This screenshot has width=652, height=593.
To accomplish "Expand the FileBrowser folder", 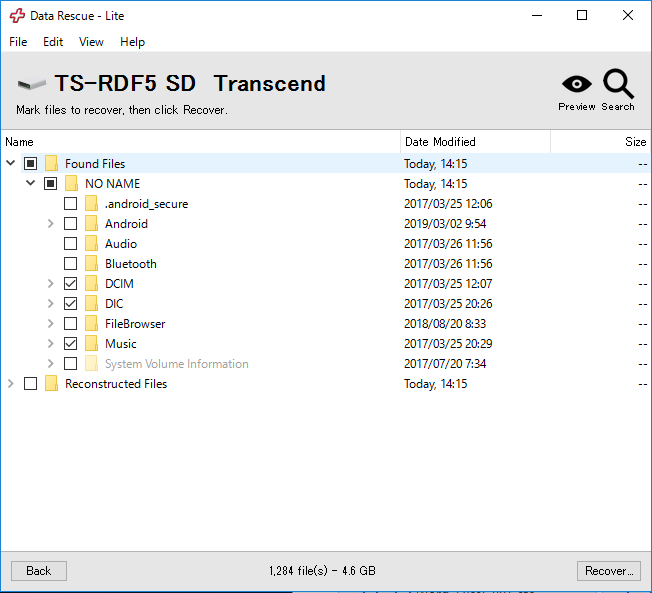I will click(51, 324).
